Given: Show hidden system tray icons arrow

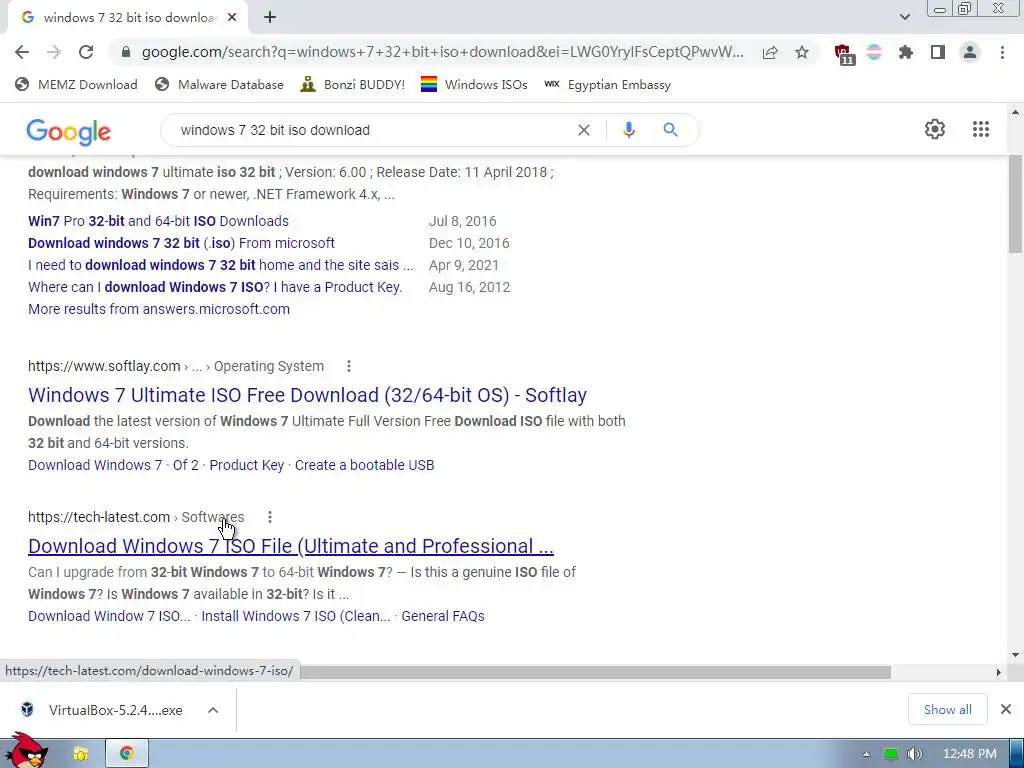Looking at the screenshot, I should [866, 754].
